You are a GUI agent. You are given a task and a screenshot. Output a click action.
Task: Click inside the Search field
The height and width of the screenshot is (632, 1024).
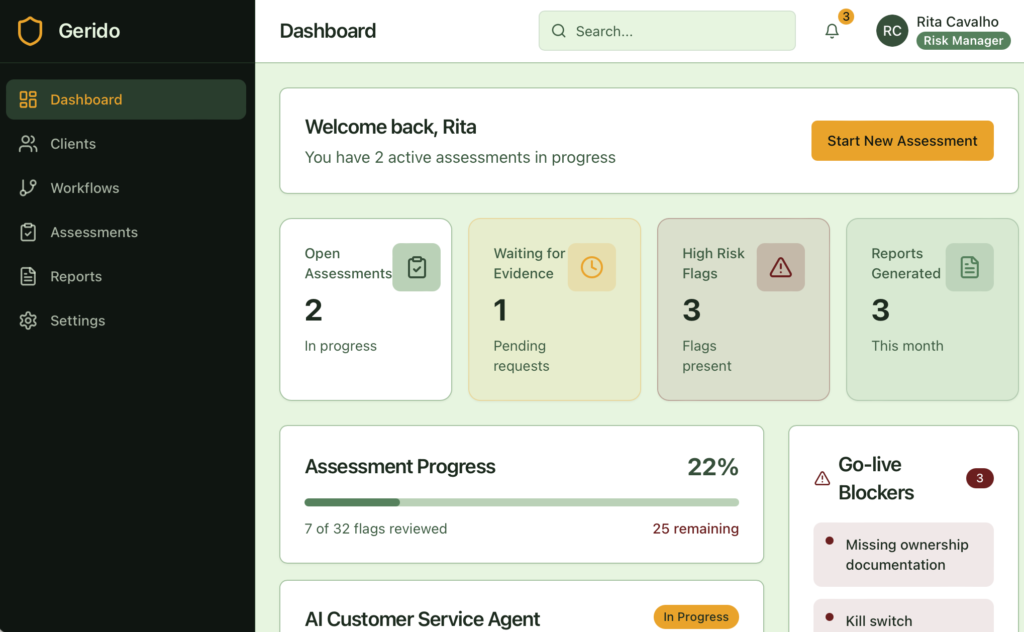coord(666,31)
